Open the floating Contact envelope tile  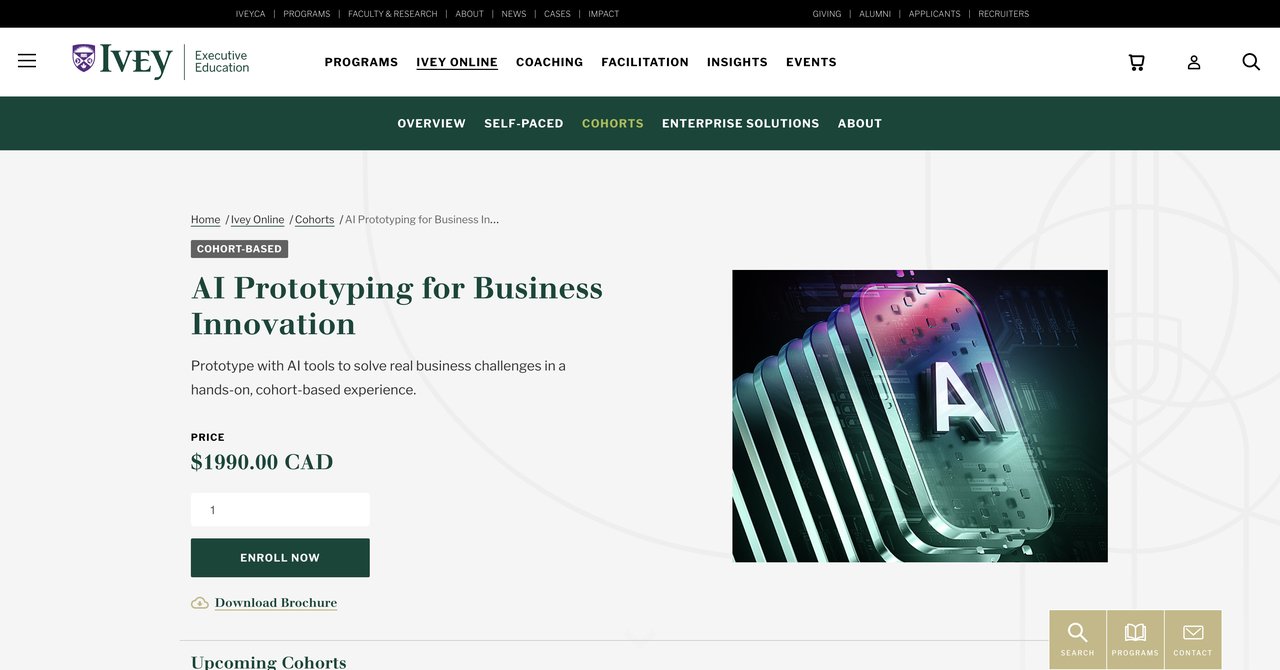tap(1193, 640)
